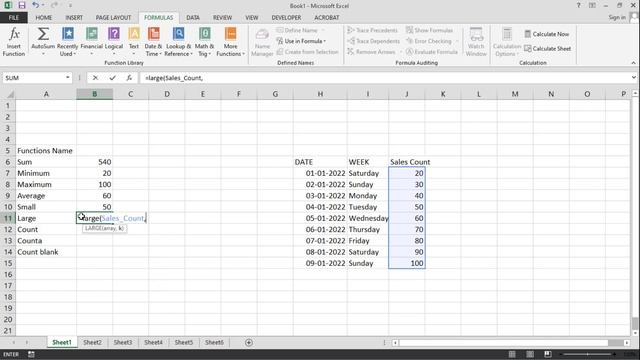
Task: Open Lookup & Reference functions
Action: coord(178,42)
